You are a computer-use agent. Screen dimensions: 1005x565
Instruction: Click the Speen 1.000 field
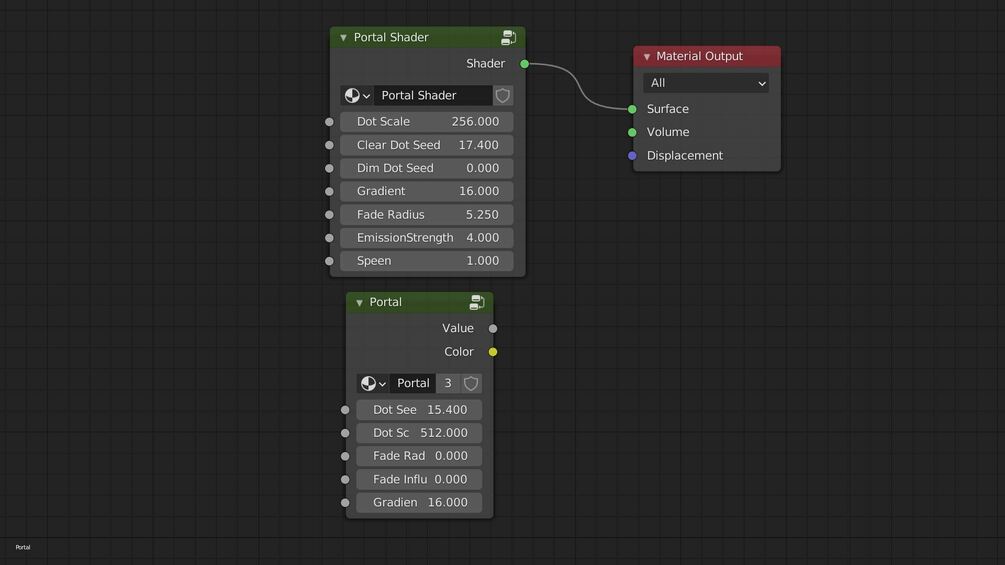427,261
